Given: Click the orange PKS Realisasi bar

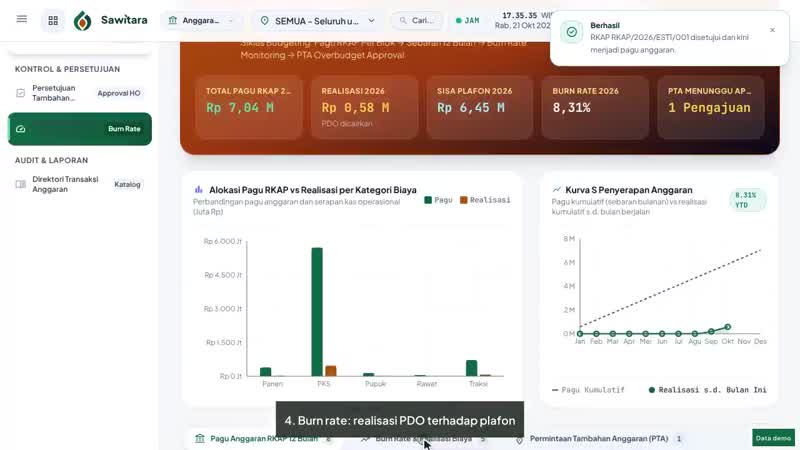Looking at the screenshot, I should (x=331, y=371).
